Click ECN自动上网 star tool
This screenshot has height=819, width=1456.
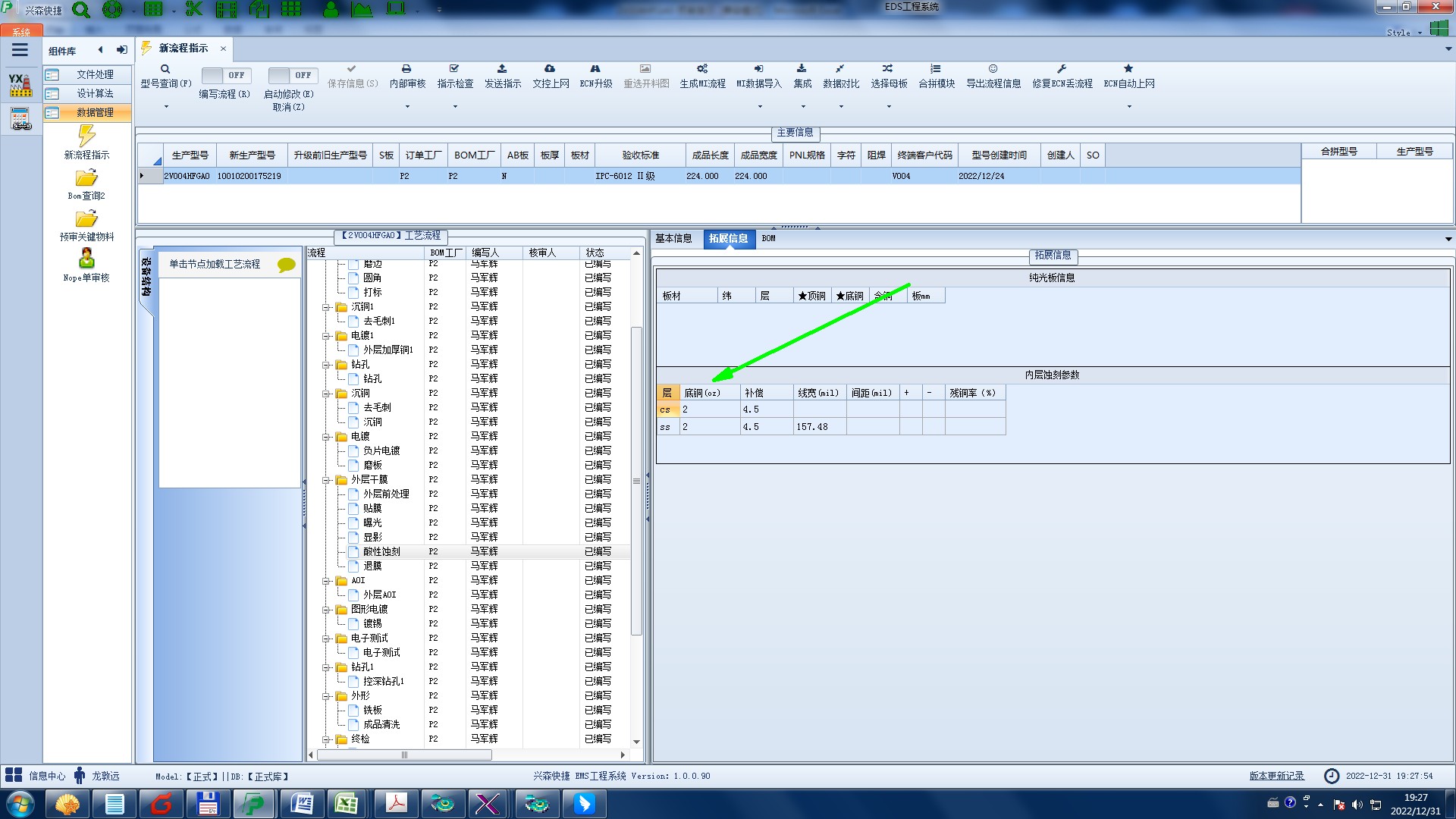[1129, 76]
